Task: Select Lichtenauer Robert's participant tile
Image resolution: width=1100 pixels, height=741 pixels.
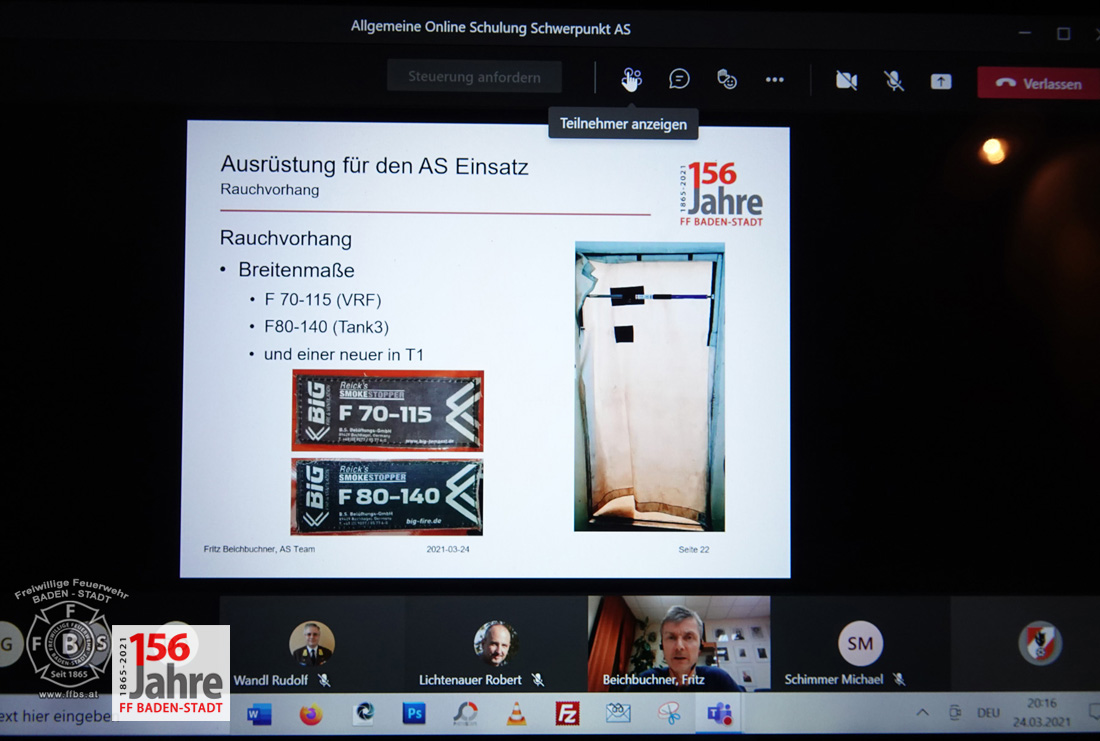Action: (496, 644)
